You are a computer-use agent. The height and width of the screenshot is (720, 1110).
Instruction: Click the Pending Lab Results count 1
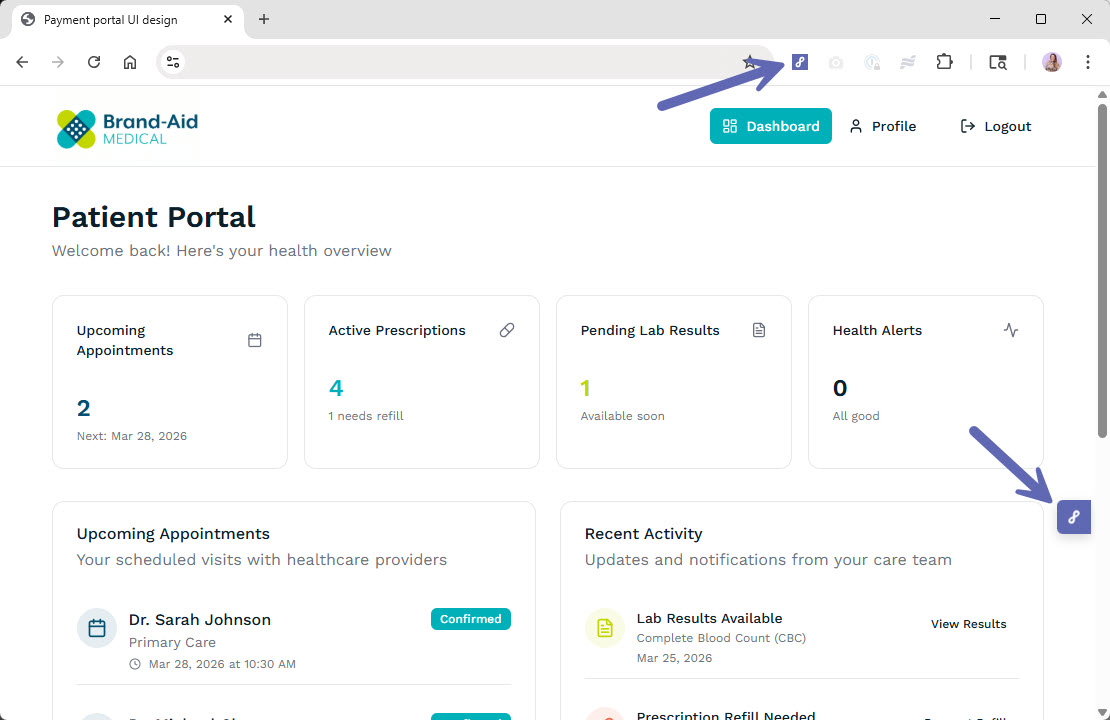tap(585, 388)
